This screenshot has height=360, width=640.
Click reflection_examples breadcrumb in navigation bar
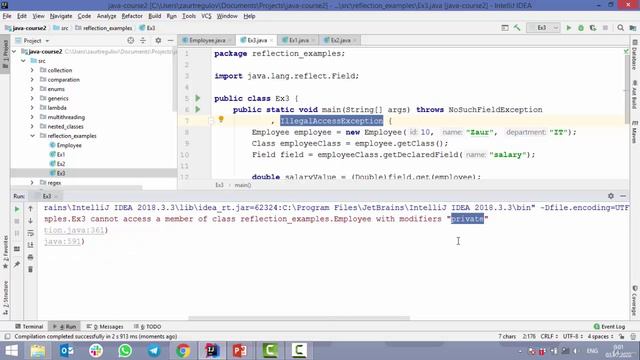[104, 28]
